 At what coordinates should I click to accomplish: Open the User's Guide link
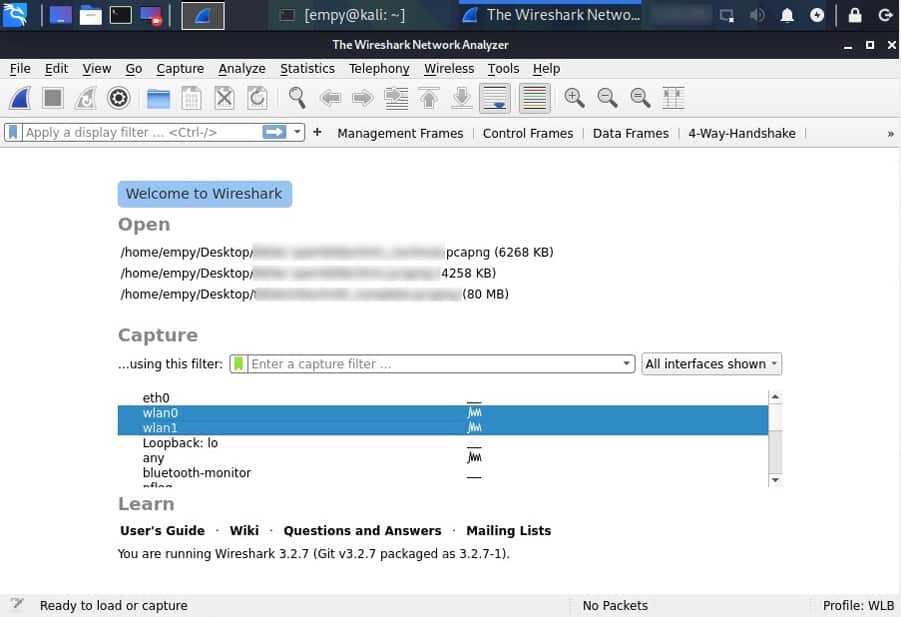(162, 530)
